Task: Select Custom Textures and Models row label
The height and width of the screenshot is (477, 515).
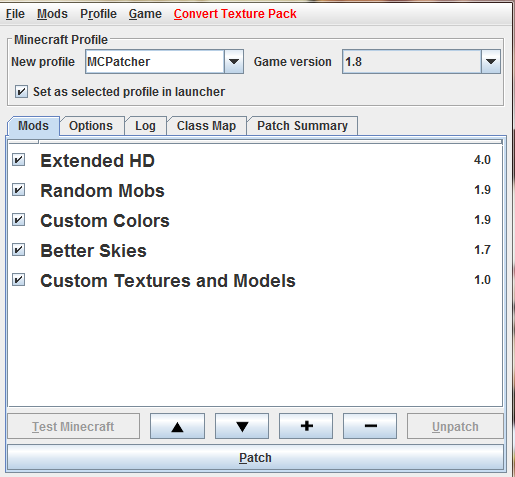Action: [x=168, y=281]
